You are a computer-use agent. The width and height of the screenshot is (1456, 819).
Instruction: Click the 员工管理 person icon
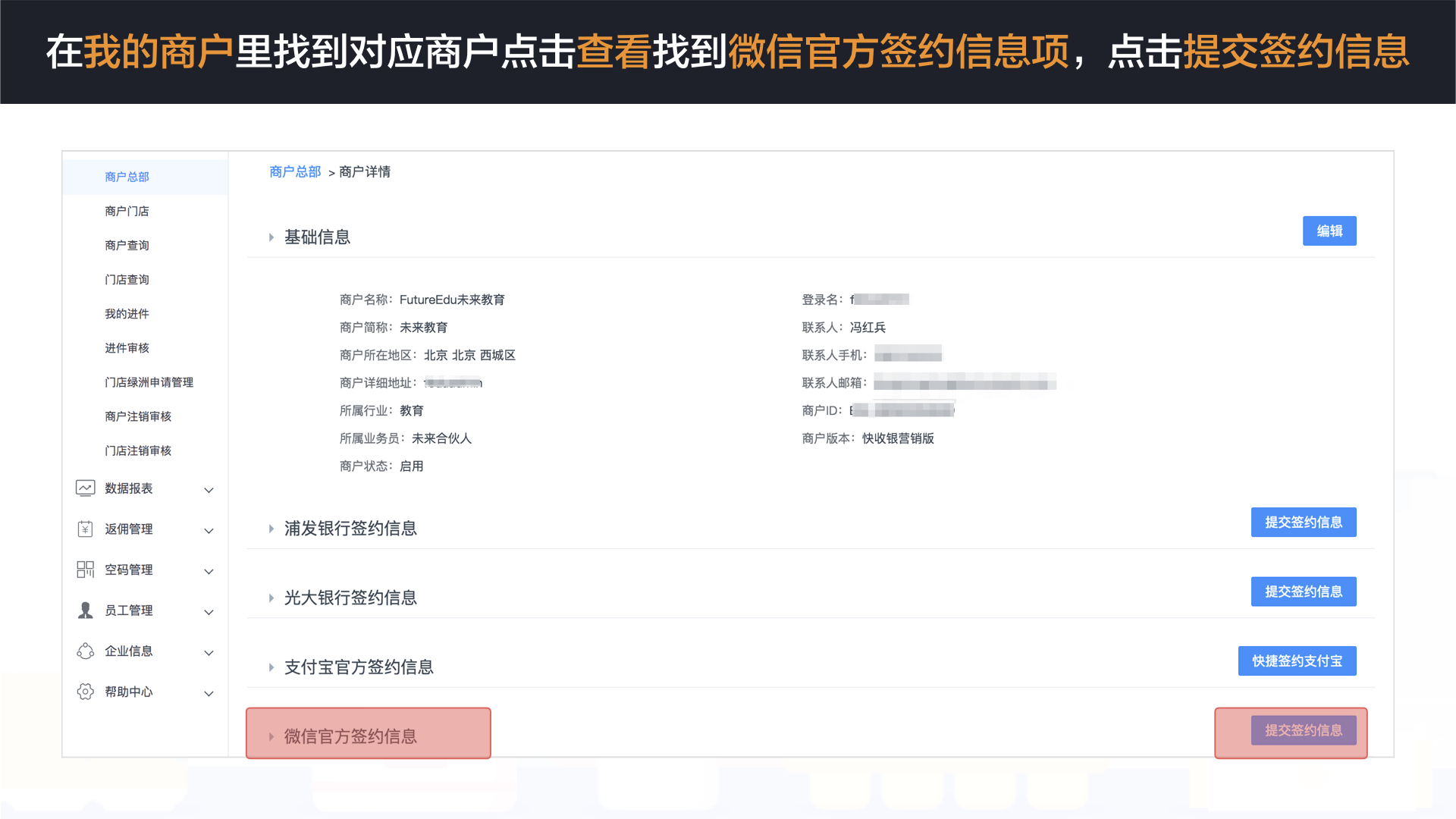(x=85, y=610)
